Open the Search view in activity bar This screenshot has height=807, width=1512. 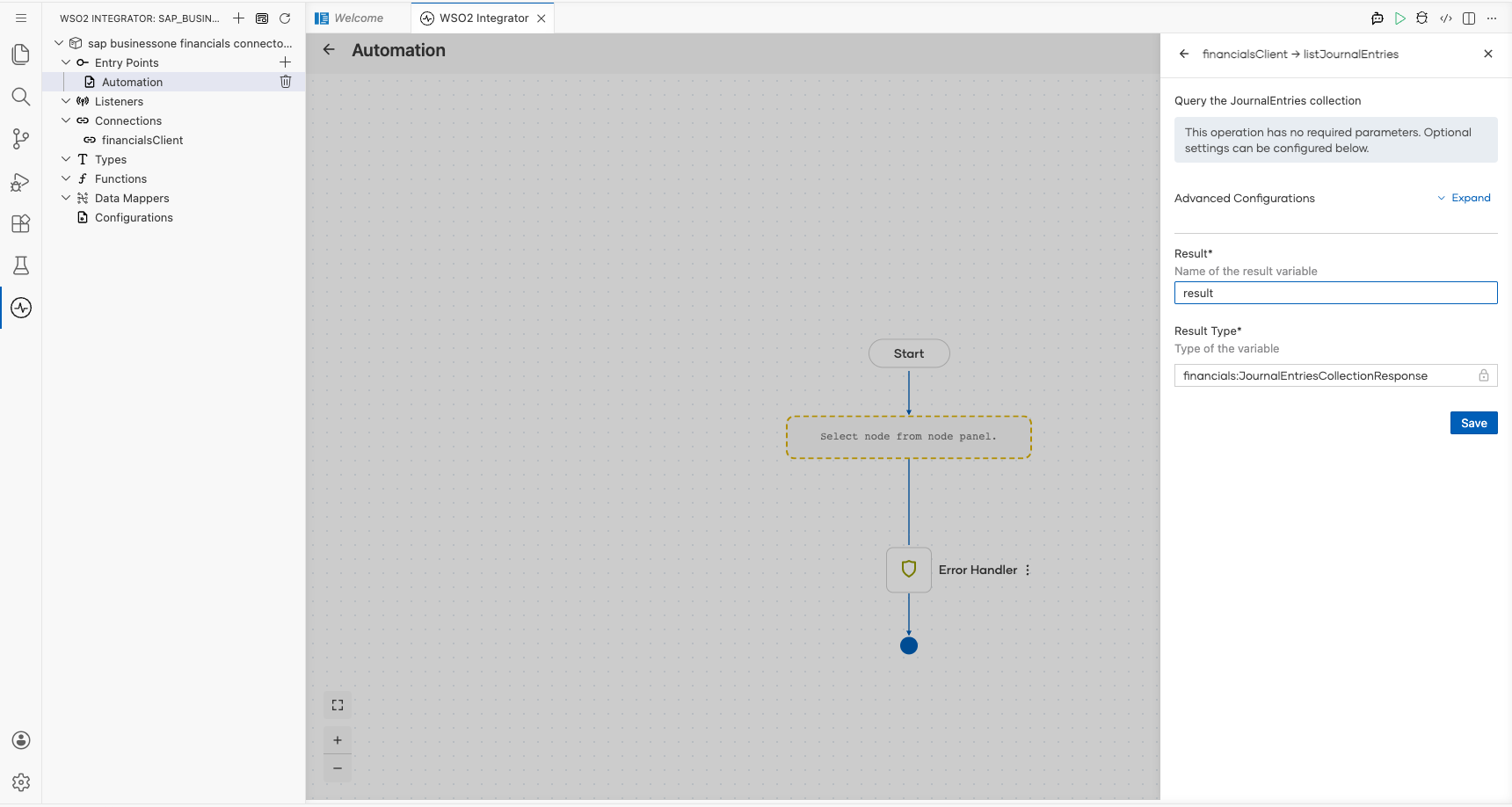tap(21, 97)
